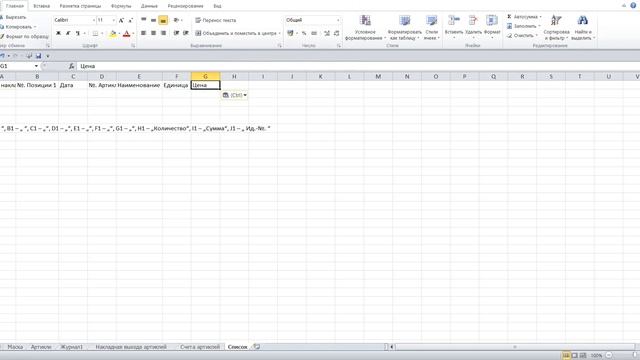Open the number format dropdown Общий
The height and width of the screenshot is (360, 640).
[338, 20]
